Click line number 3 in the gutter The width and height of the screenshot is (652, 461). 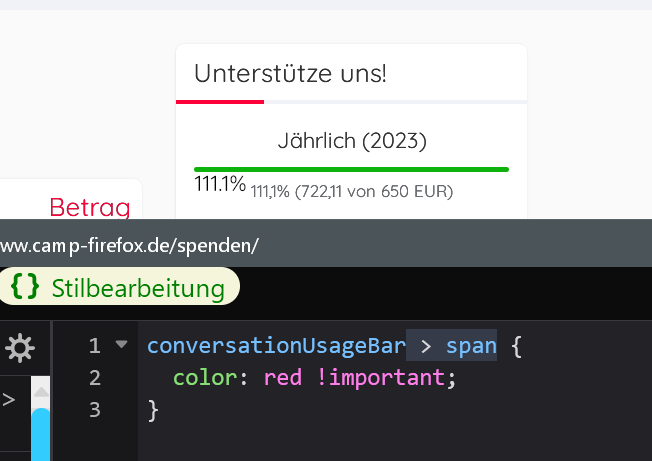pos(95,410)
